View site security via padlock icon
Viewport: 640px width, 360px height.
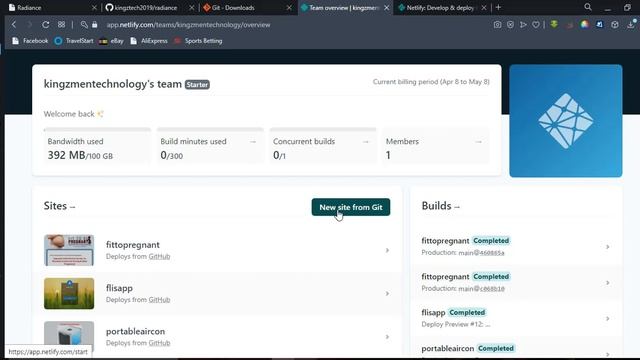click(95, 24)
